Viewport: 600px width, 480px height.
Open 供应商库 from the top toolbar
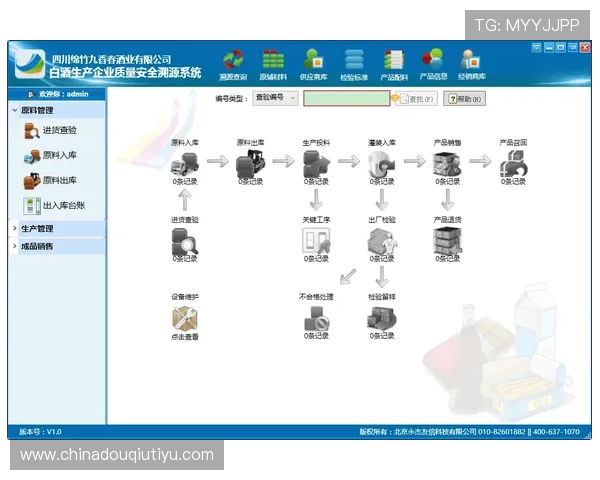[x=313, y=62]
